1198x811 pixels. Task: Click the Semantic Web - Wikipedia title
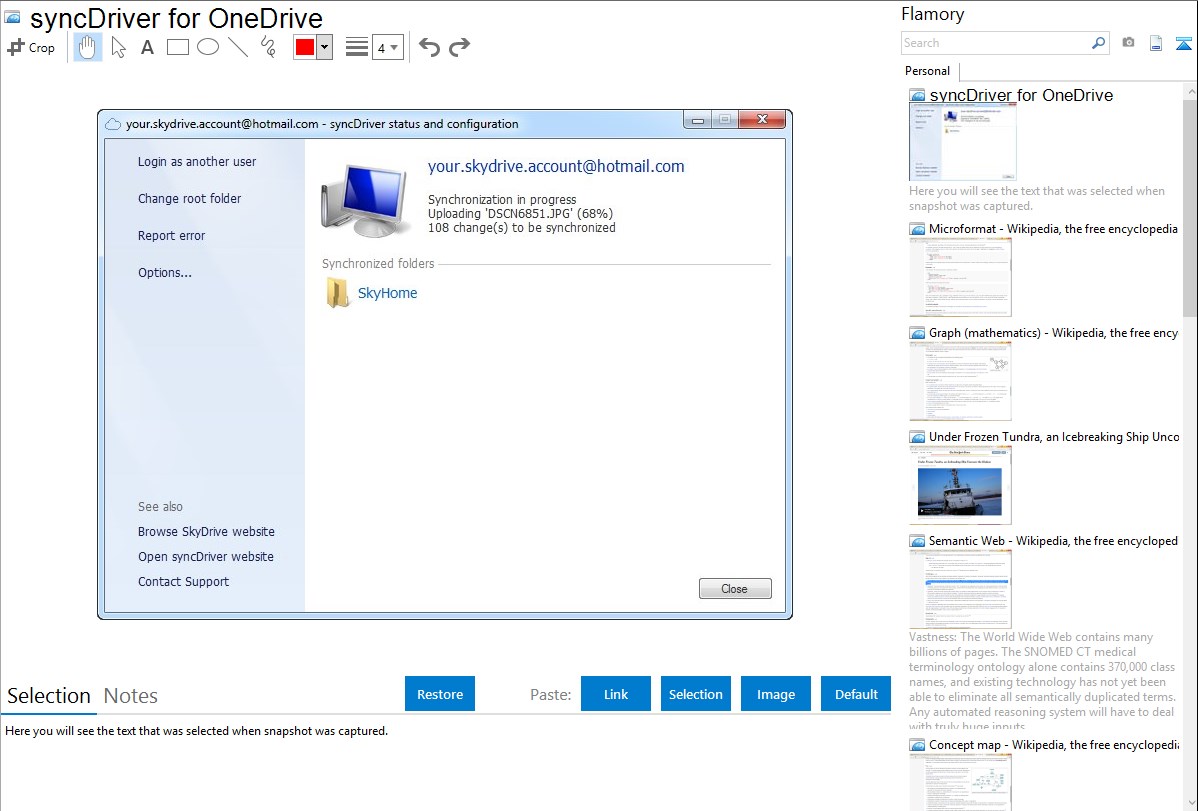(1053, 540)
